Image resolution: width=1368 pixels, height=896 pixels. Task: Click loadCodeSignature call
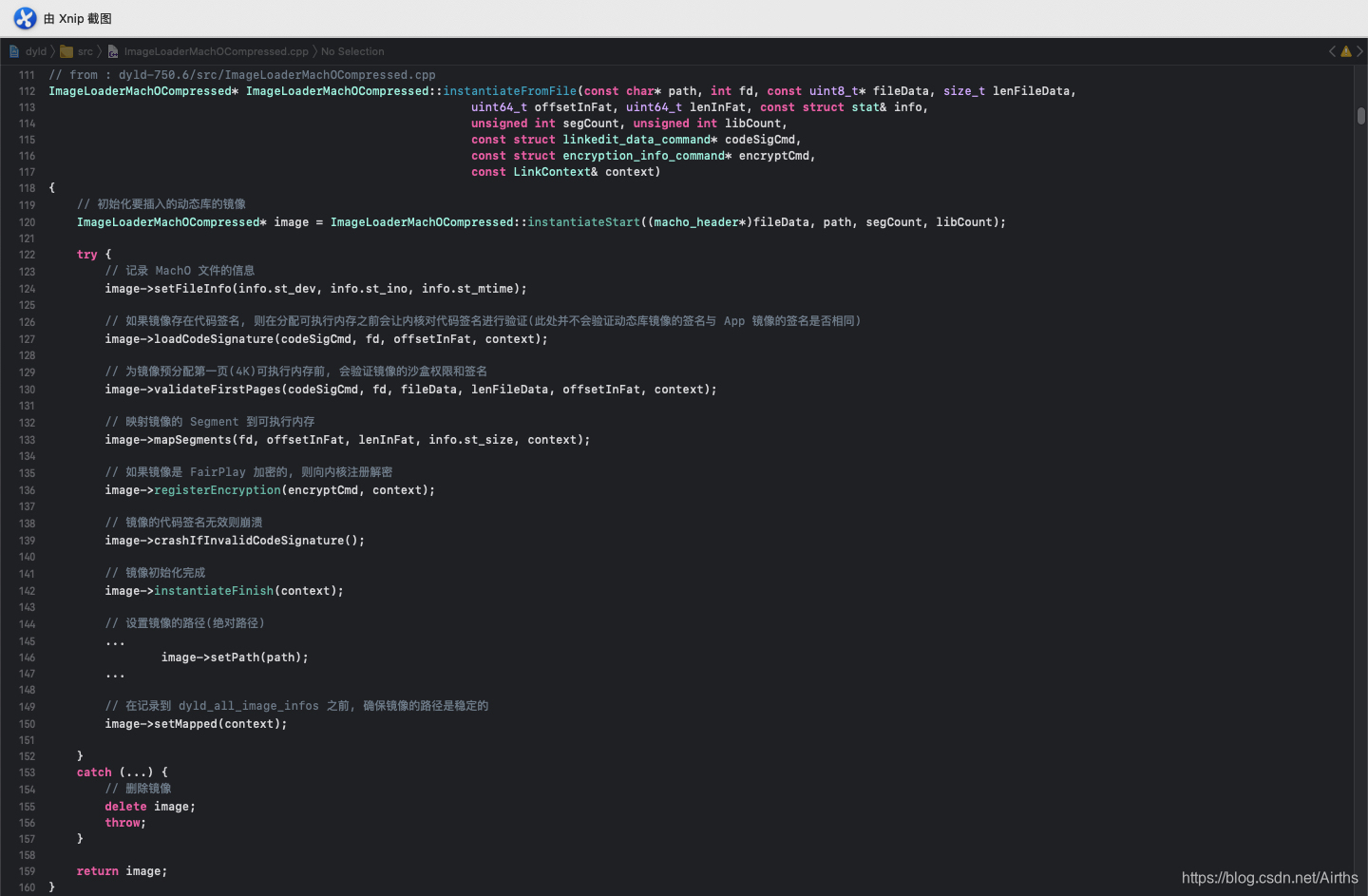click(x=214, y=339)
